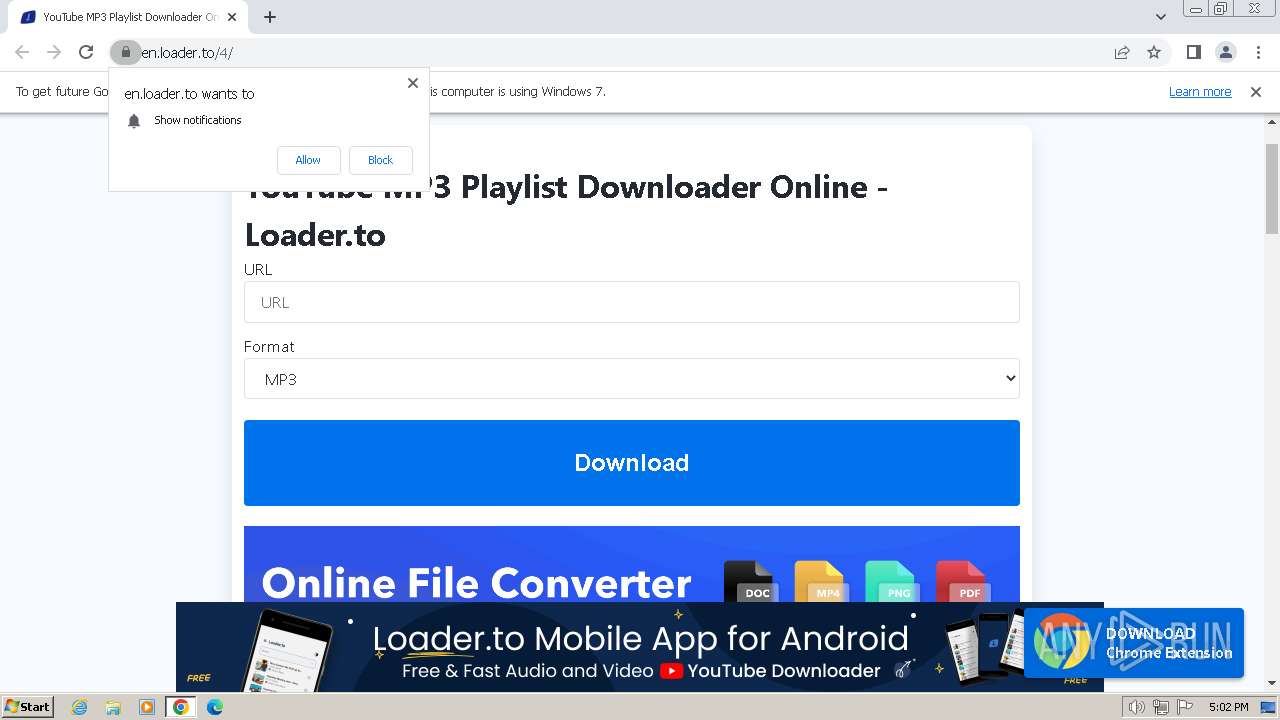Bookmark this page with star icon
The image size is (1280, 720).
[x=1154, y=52]
